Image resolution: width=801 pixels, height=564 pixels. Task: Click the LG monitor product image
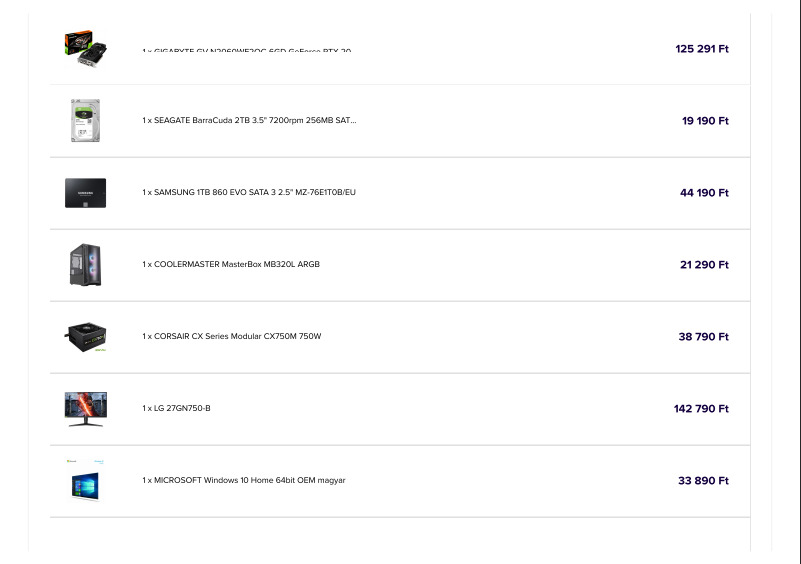coord(85,409)
